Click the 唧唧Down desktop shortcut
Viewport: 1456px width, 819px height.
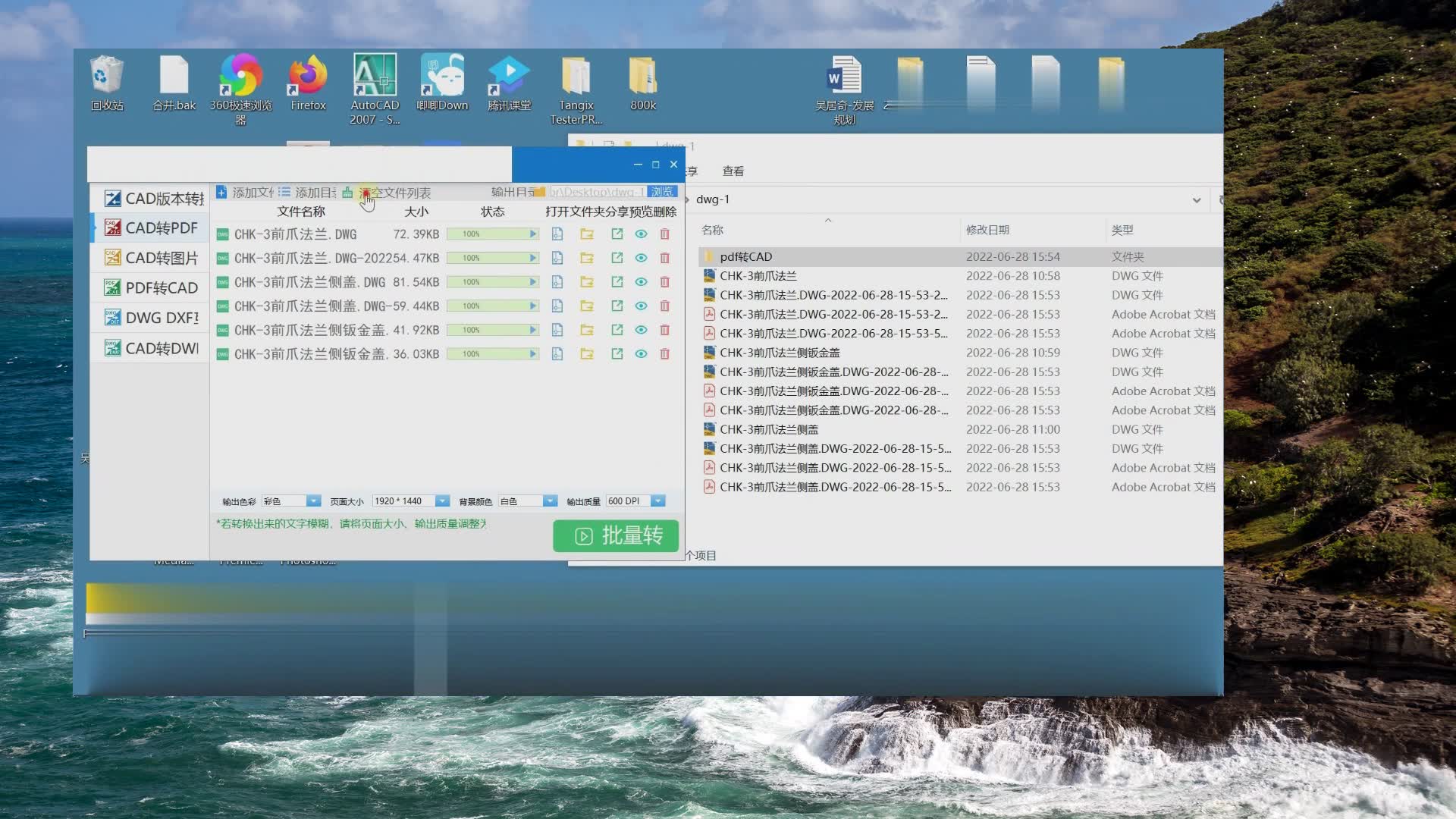pos(442,83)
